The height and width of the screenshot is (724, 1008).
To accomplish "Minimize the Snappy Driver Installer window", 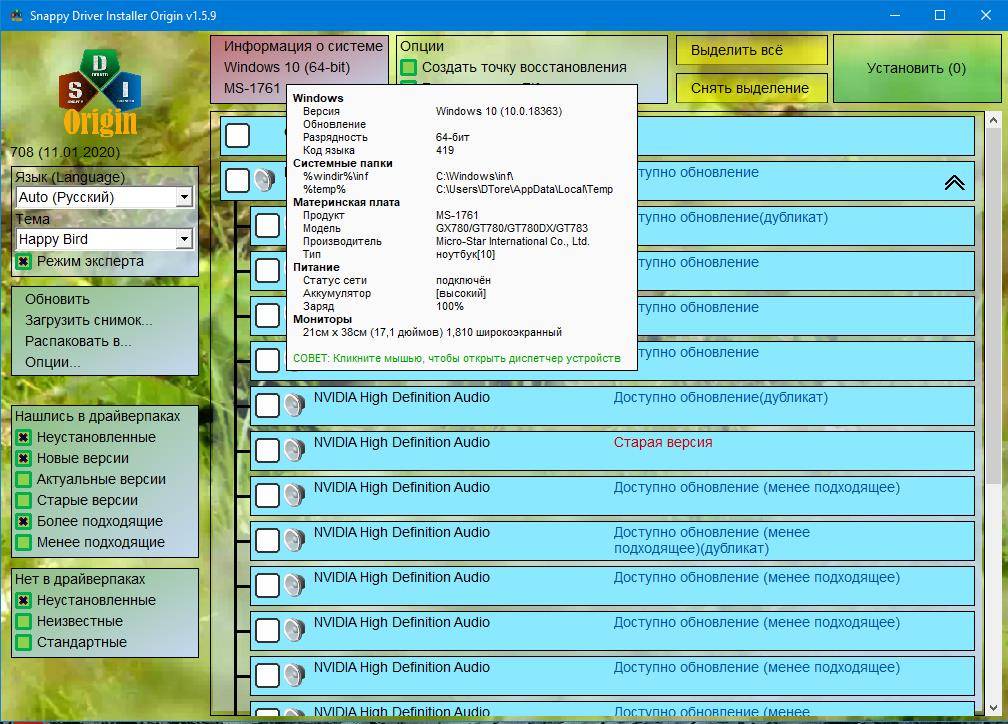I will coord(894,15).
